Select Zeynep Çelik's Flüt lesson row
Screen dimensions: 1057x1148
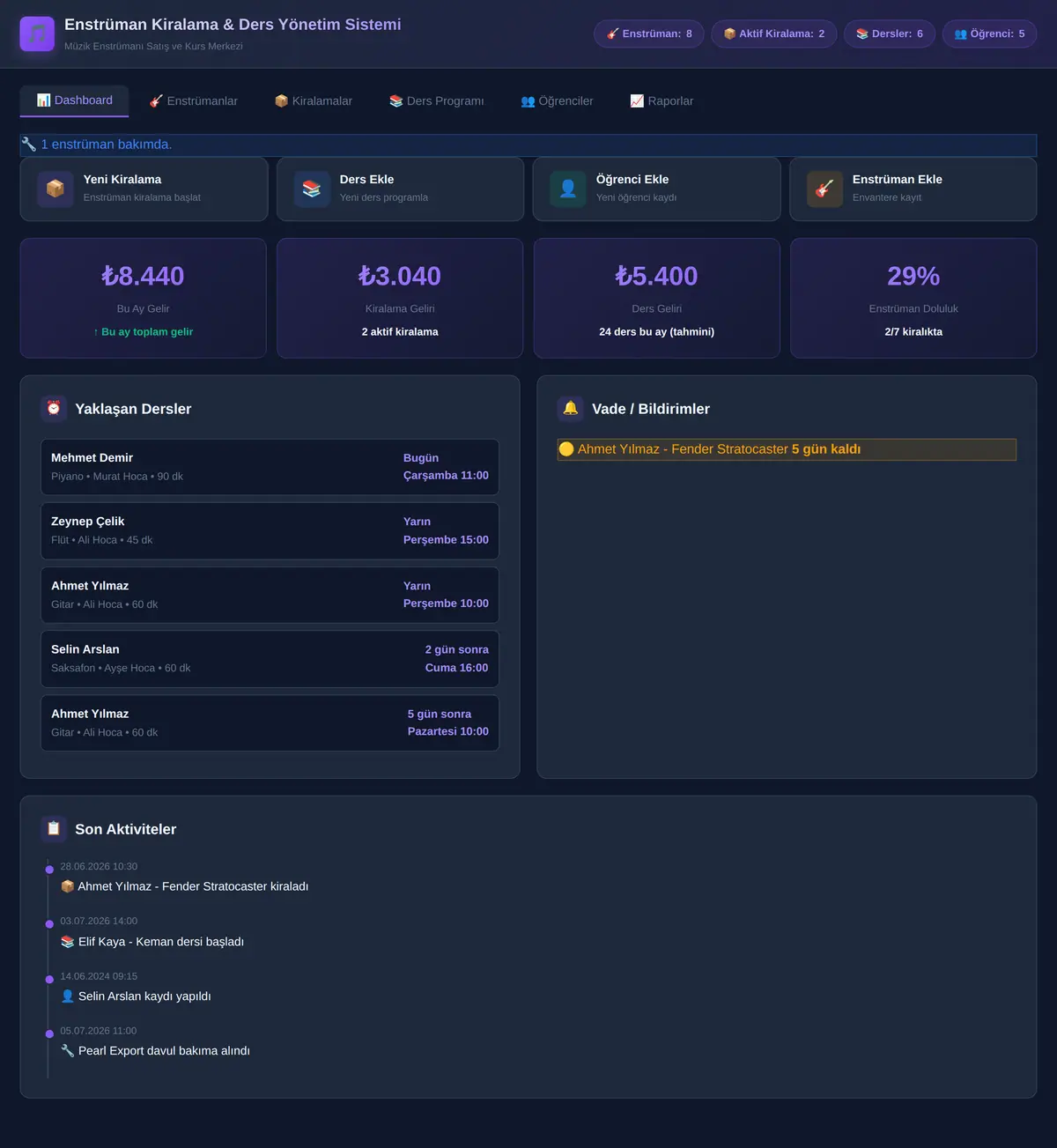tap(270, 530)
